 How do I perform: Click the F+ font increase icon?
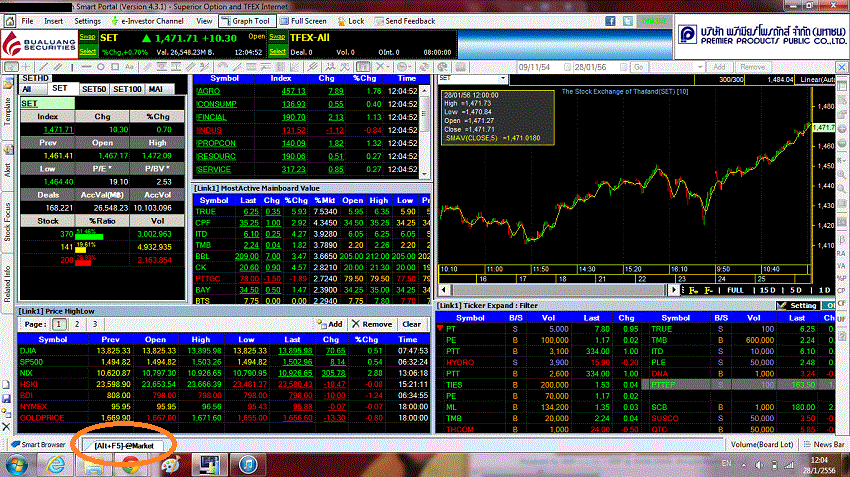pos(693,291)
